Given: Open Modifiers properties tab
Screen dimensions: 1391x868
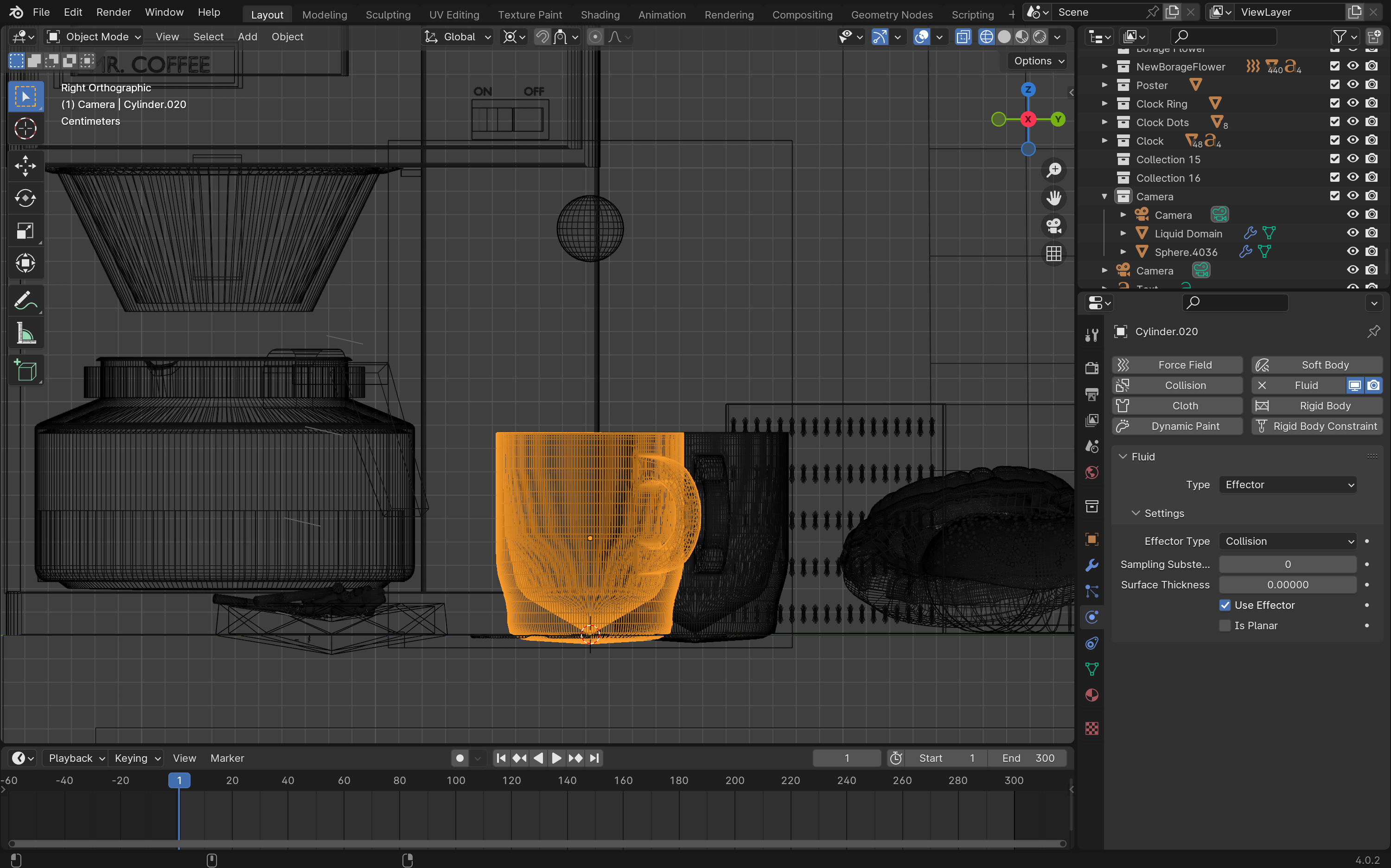Looking at the screenshot, I should coord(1092,566).
